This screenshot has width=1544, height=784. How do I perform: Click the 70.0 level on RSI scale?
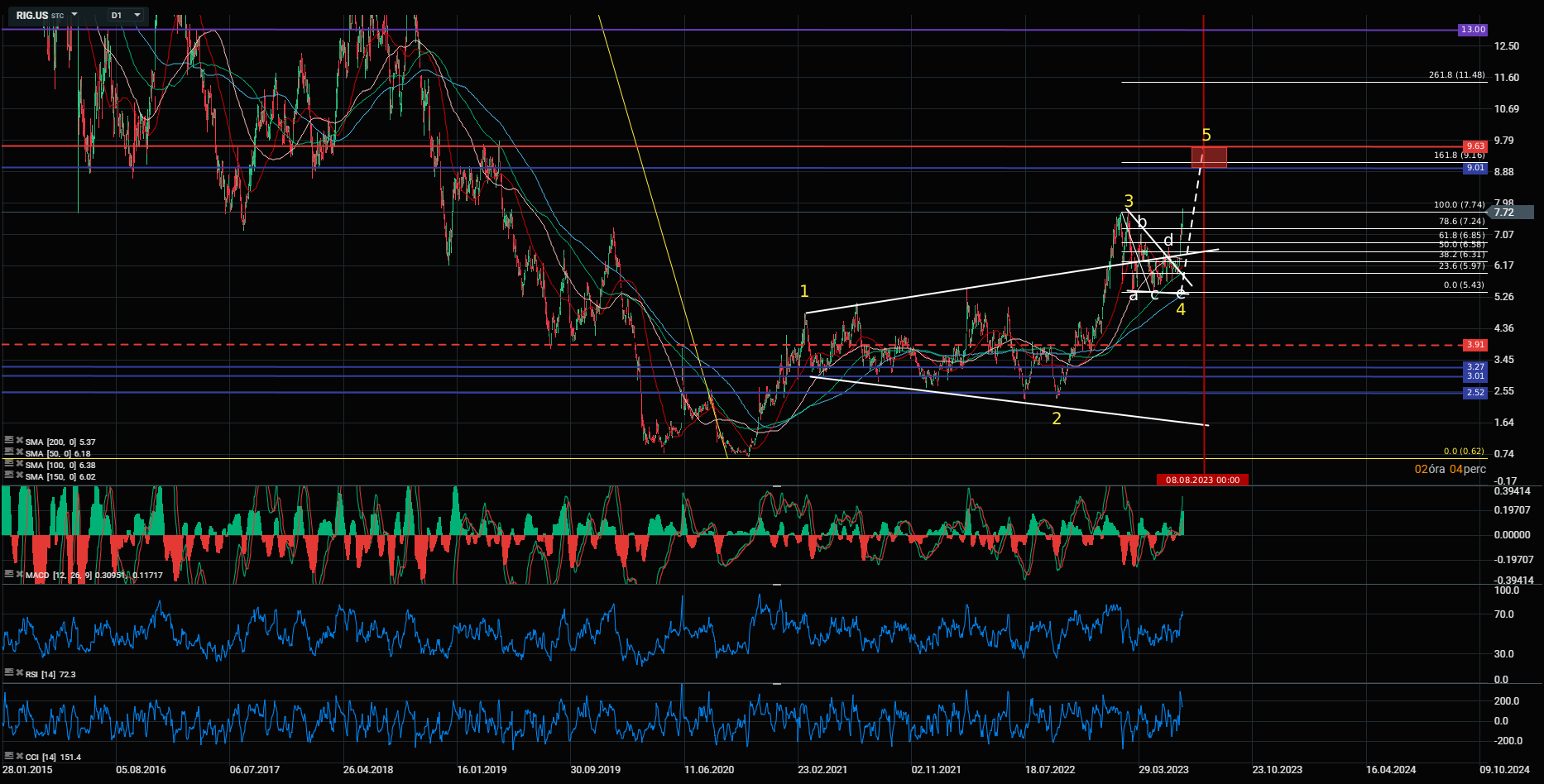pos(1504,614)
